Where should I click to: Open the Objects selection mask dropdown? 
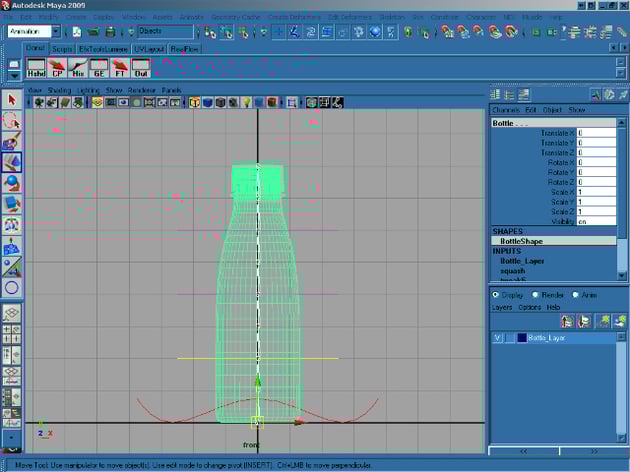click(165, 32)
